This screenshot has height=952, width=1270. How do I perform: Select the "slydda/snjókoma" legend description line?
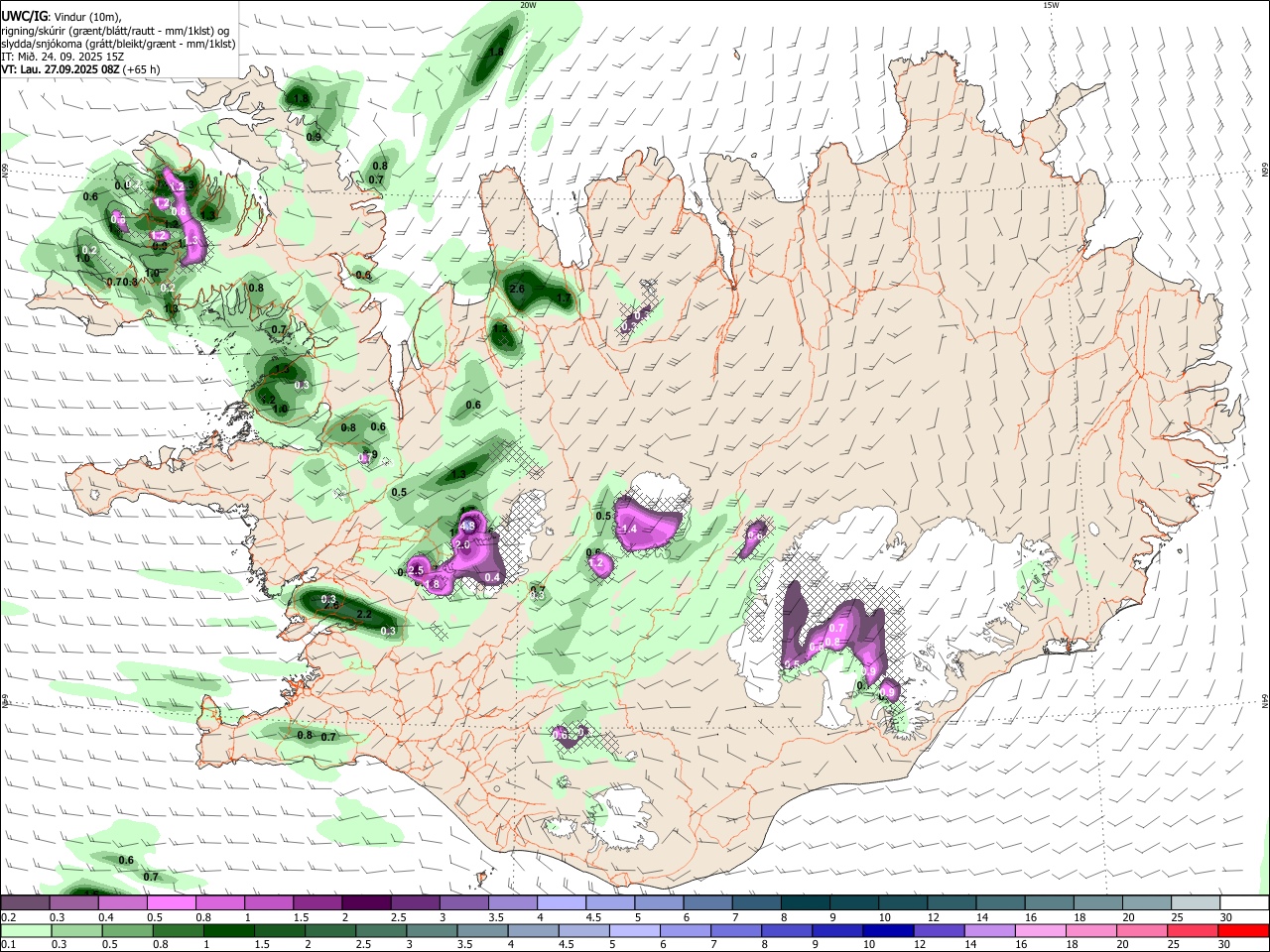[x=117, y=44]
